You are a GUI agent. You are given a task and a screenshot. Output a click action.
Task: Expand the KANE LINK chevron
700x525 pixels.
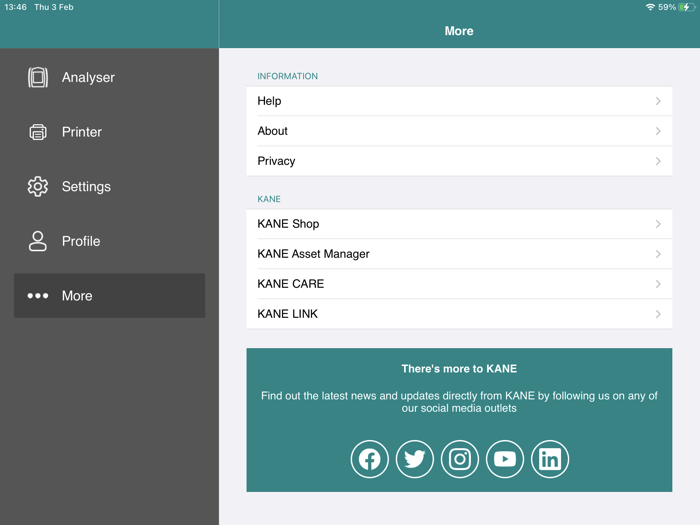658,314
